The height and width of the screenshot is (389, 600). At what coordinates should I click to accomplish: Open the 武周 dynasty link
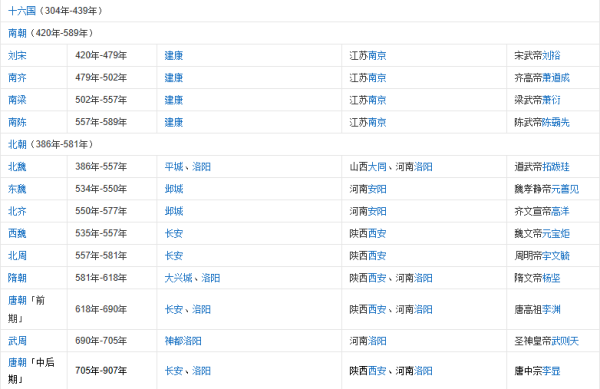(17, 340)
